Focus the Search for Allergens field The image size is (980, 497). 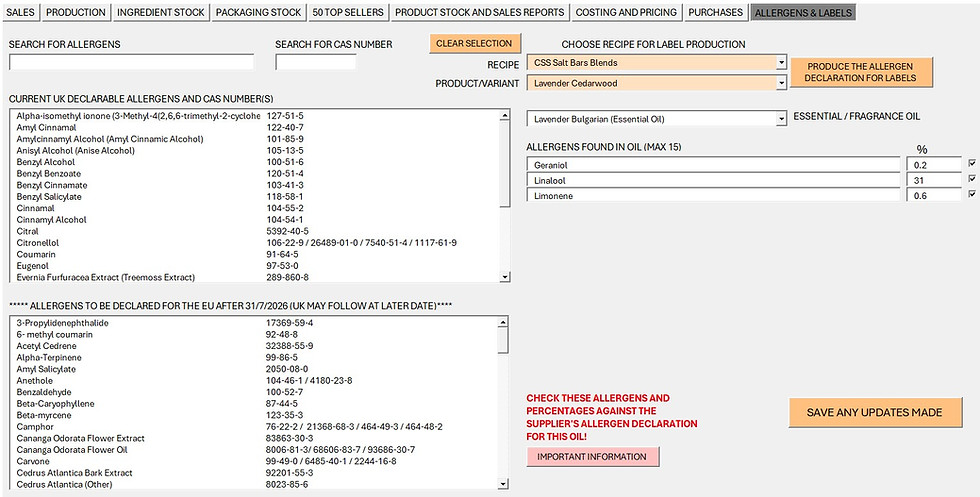tap(131, 62)
